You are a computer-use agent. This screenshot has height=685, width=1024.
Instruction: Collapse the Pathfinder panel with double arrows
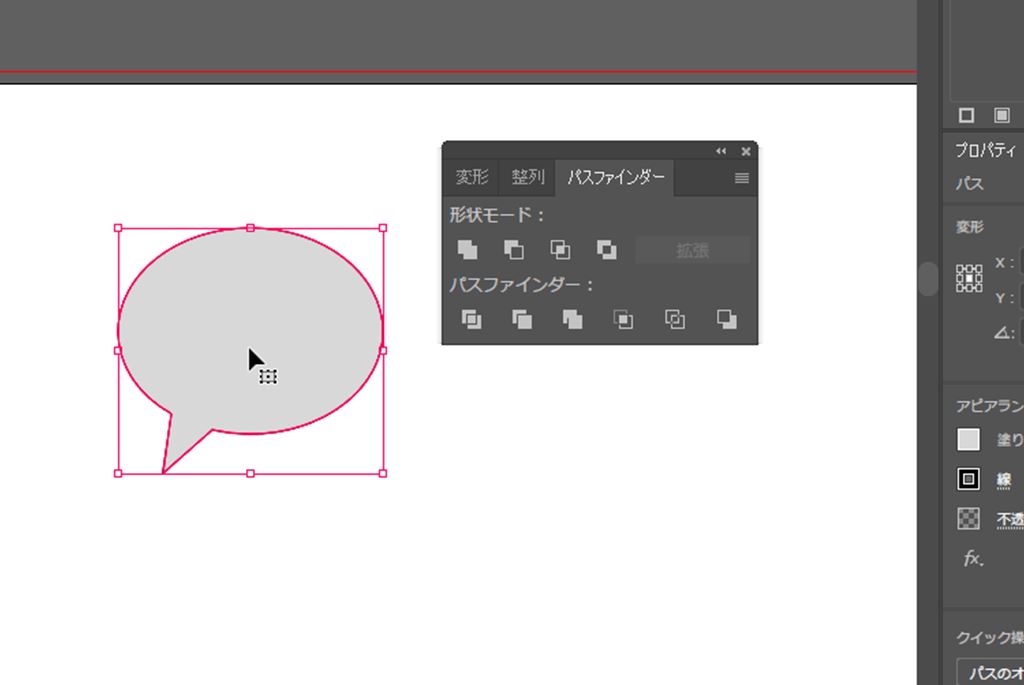[x=721, y=151]
